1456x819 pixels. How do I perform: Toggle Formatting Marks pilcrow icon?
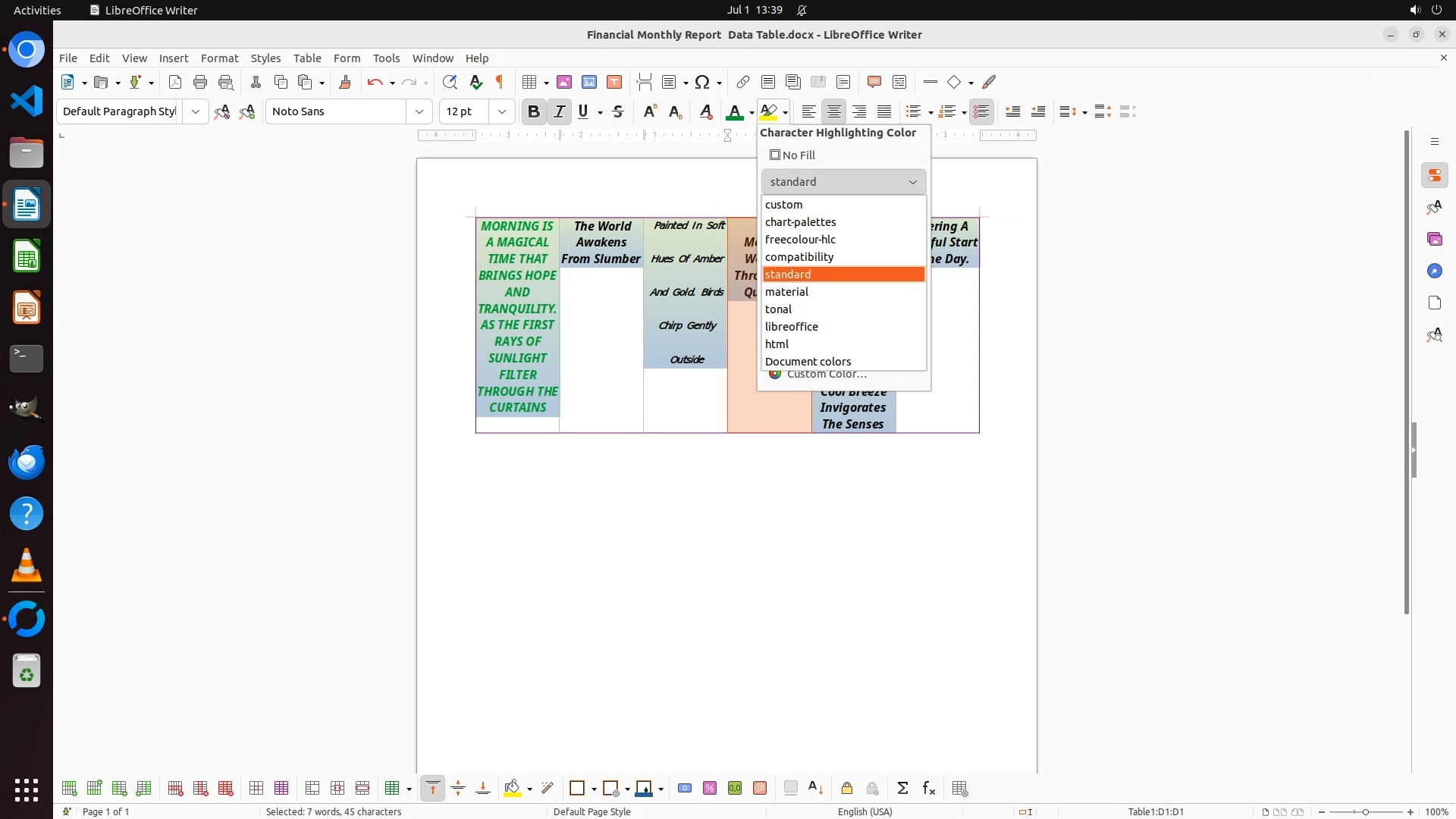(x=500, y=82)
